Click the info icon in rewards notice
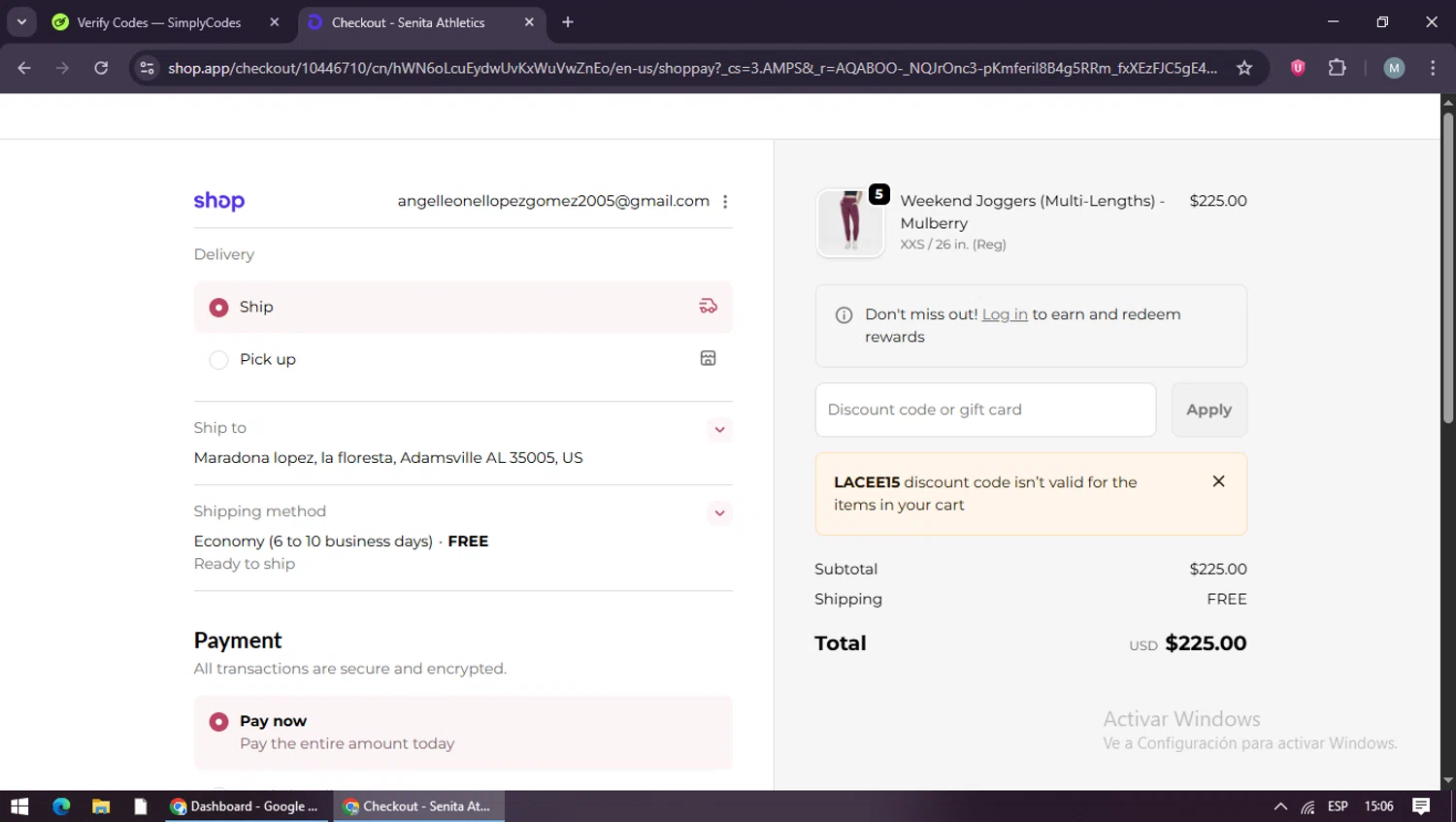This screenshot has height=822, width=1456. pyautogui.click(x=844, y=315)
